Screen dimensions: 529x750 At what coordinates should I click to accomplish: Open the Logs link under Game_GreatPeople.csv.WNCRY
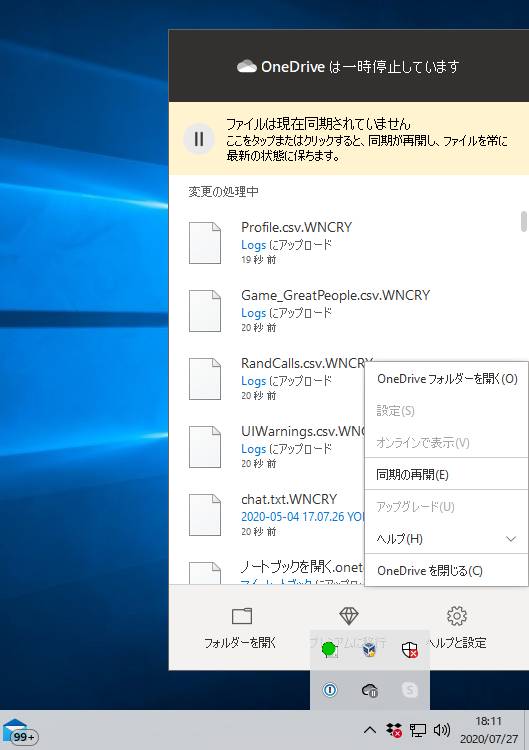253,313
